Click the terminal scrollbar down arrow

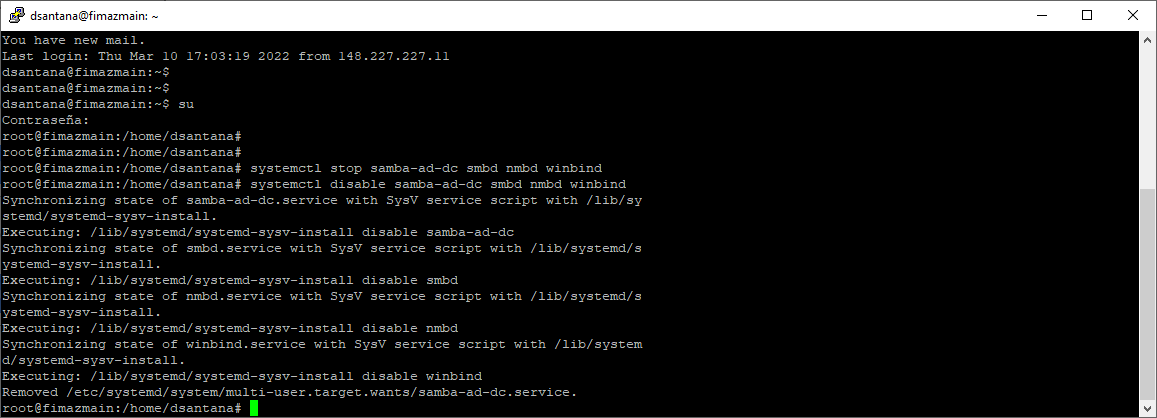tap(1147, 408)
